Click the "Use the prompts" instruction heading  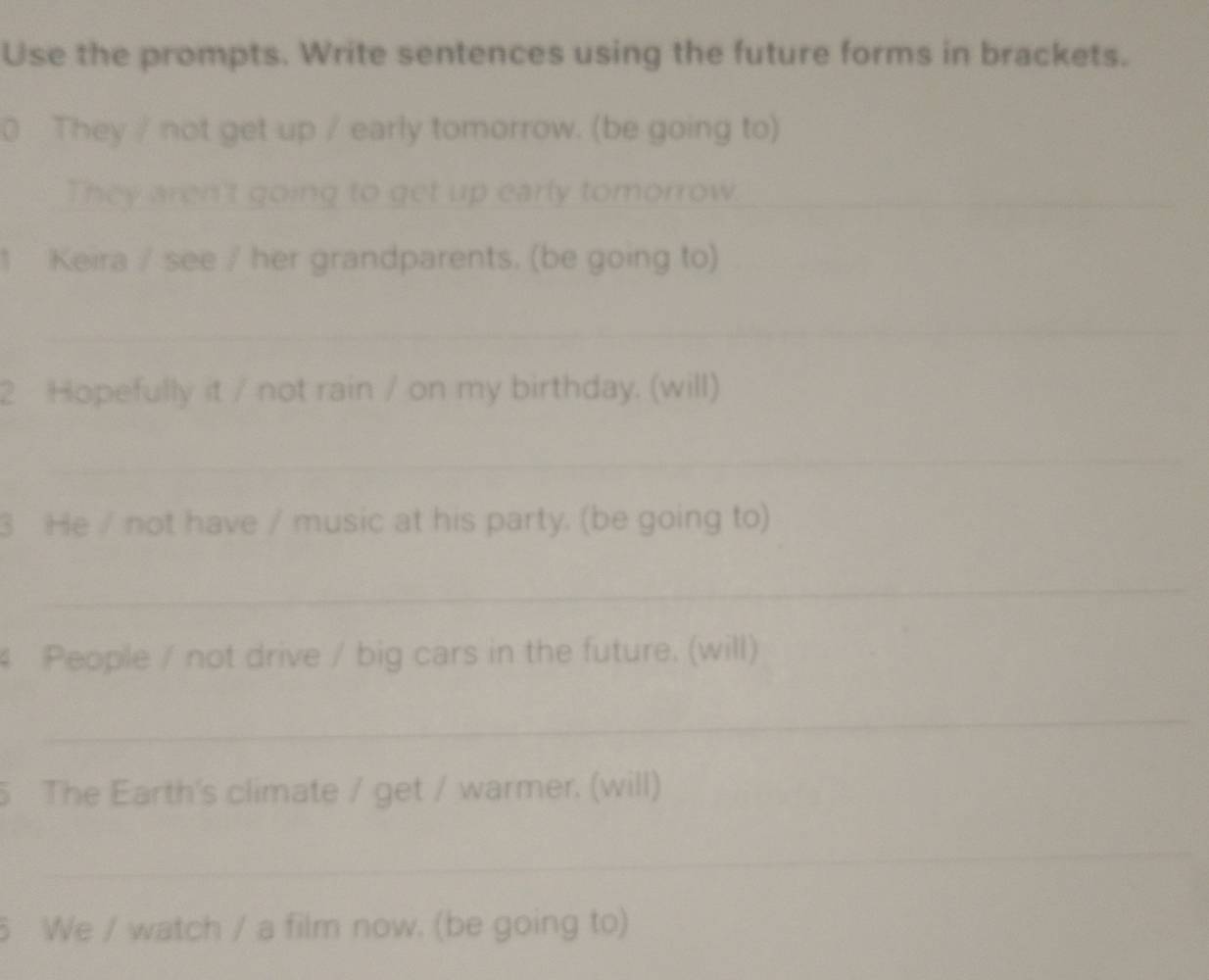coord(564,53)
